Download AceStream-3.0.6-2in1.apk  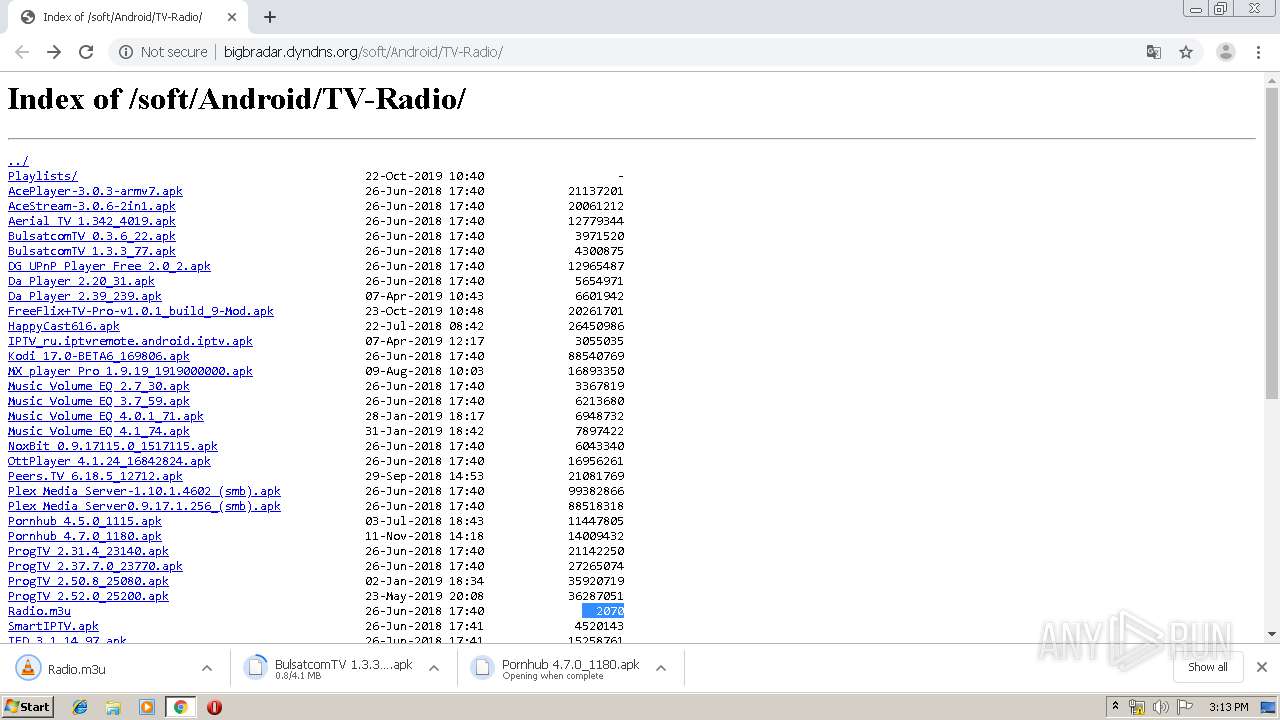(x=92, y=206)
